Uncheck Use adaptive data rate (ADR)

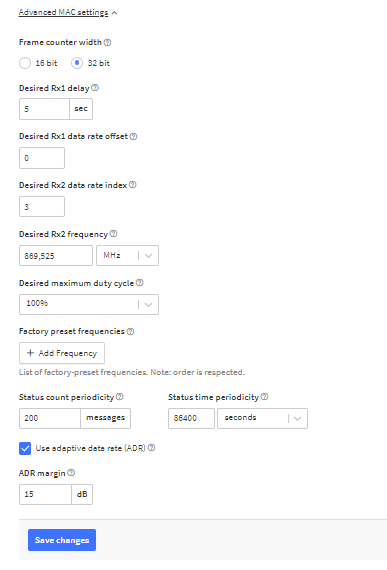click(25, 448)
